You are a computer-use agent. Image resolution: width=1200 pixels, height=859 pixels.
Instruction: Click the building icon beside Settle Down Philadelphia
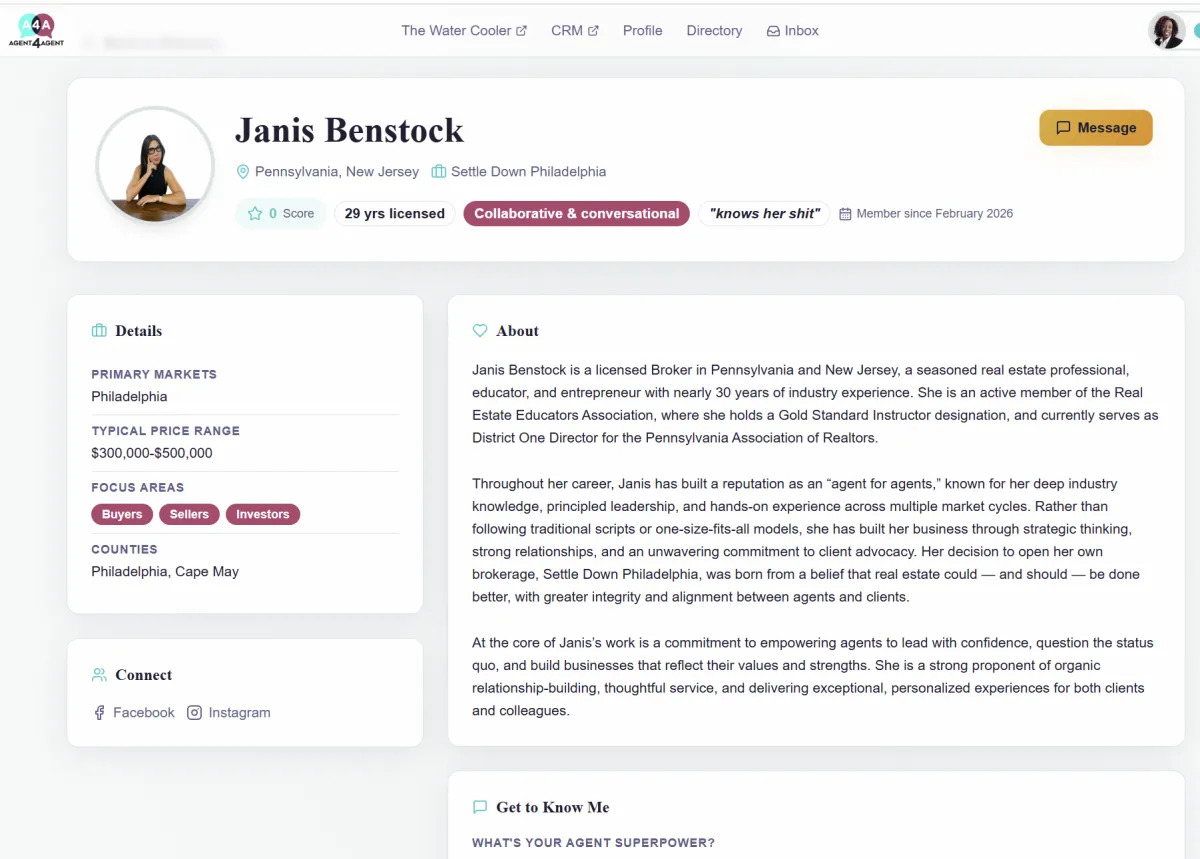(438, 171)
